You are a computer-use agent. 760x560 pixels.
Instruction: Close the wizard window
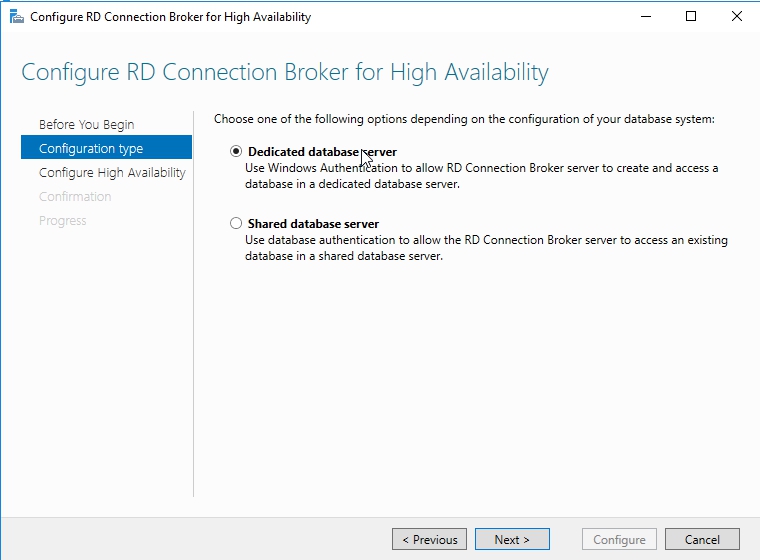pos(737,16)
